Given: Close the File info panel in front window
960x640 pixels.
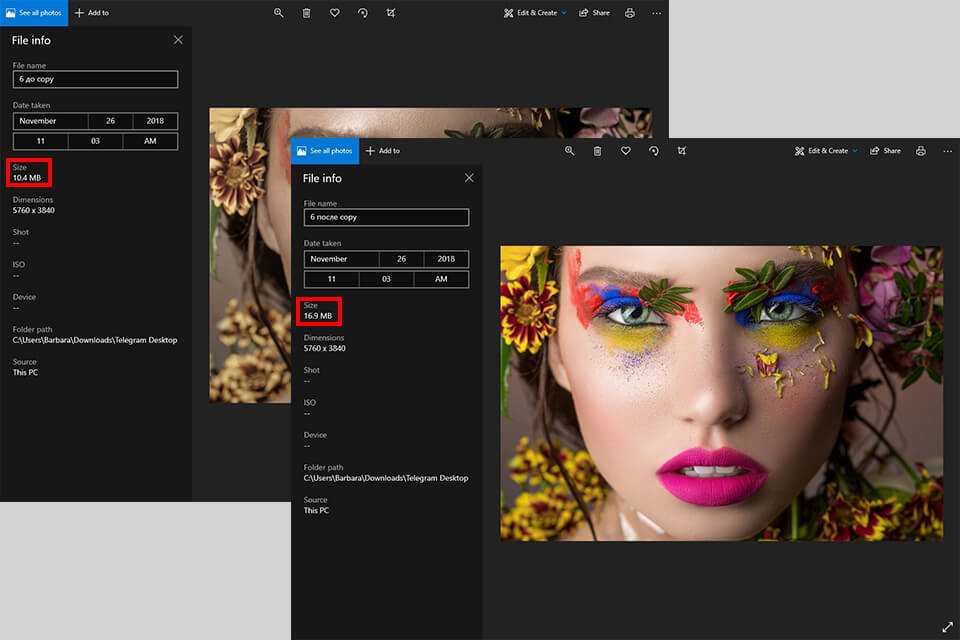Looking at the screenshot, I should (469, 178).
